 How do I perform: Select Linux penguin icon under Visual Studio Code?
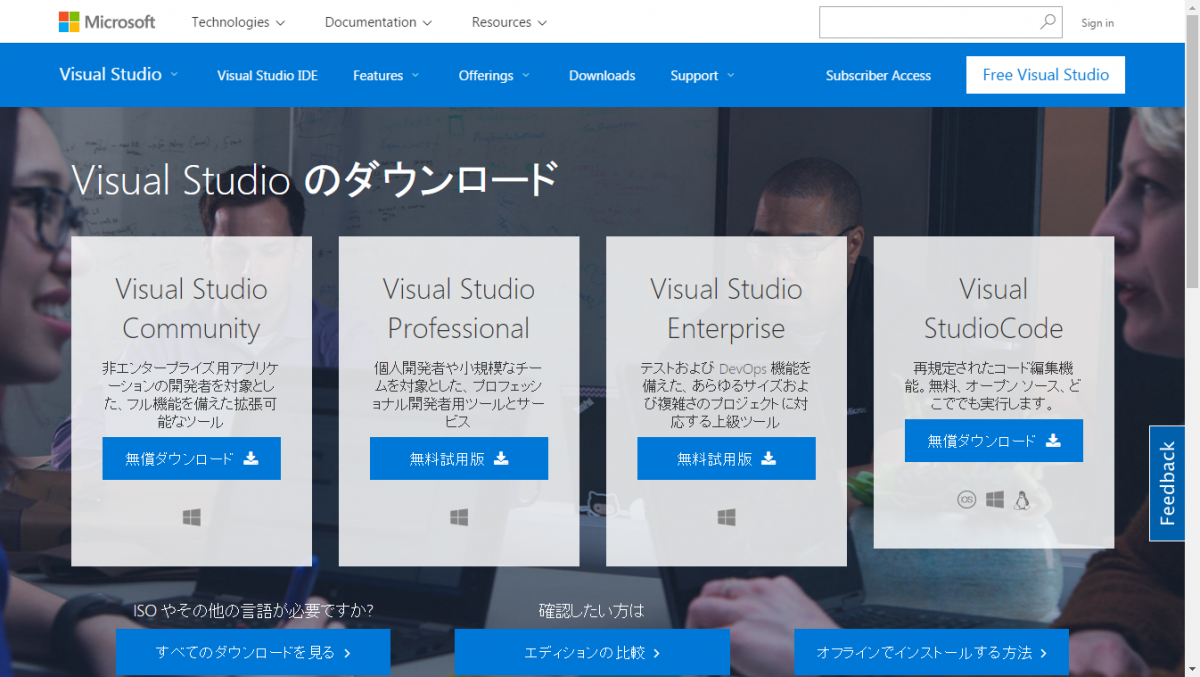[x=1021, y=500]
